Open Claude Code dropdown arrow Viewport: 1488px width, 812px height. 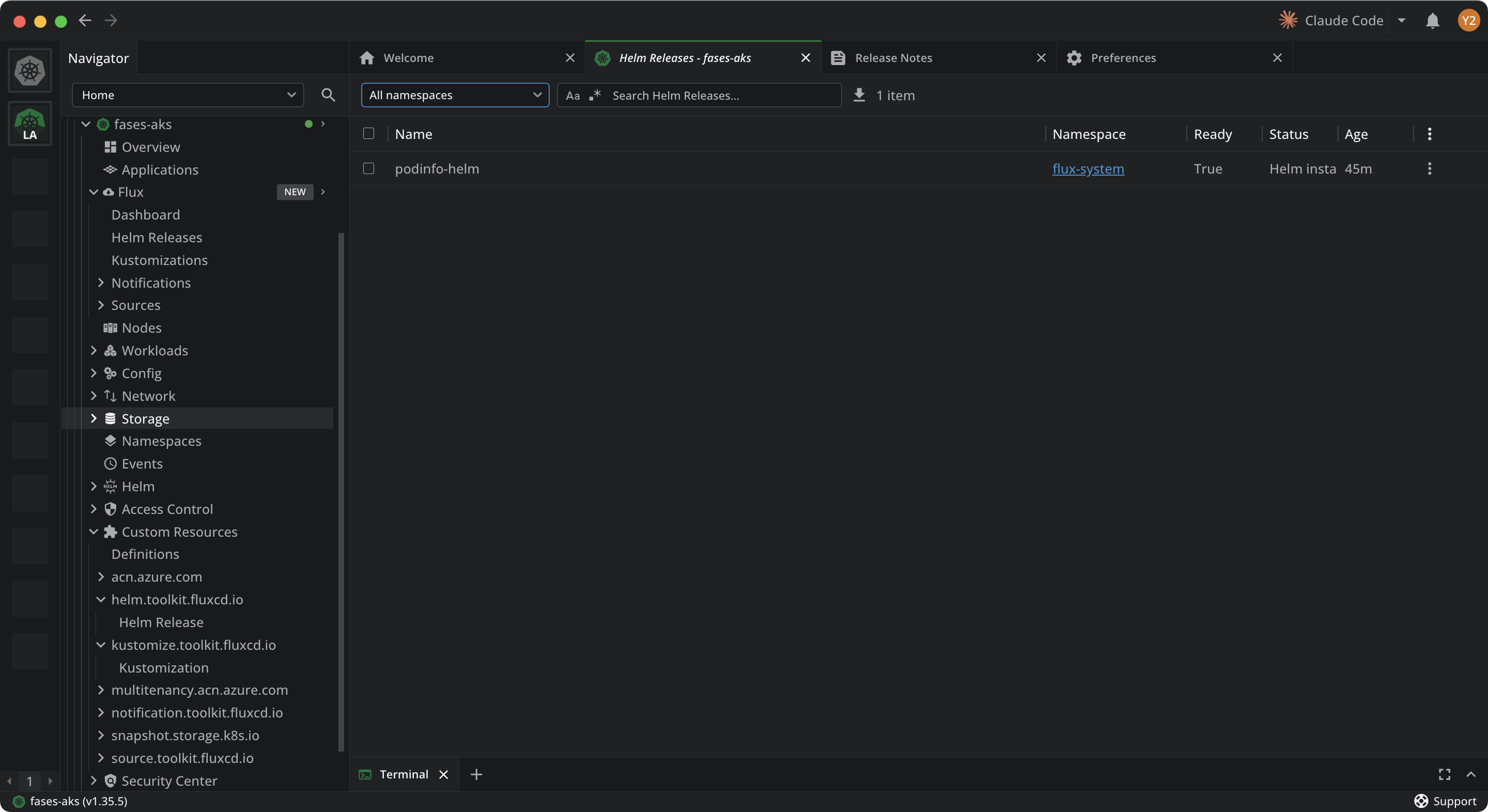pyautogui.click(x=1401, y=21)
